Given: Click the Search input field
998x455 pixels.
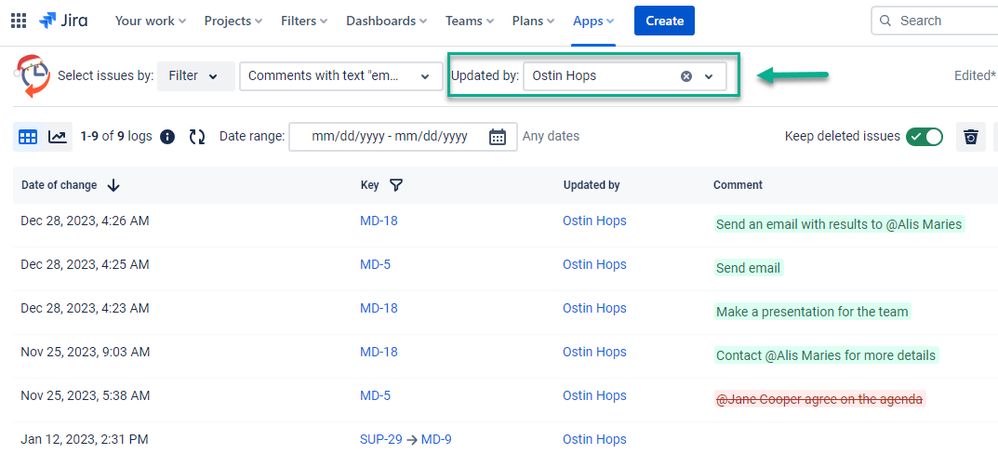Looking at the screenshot, I should [x=934, y=20].
